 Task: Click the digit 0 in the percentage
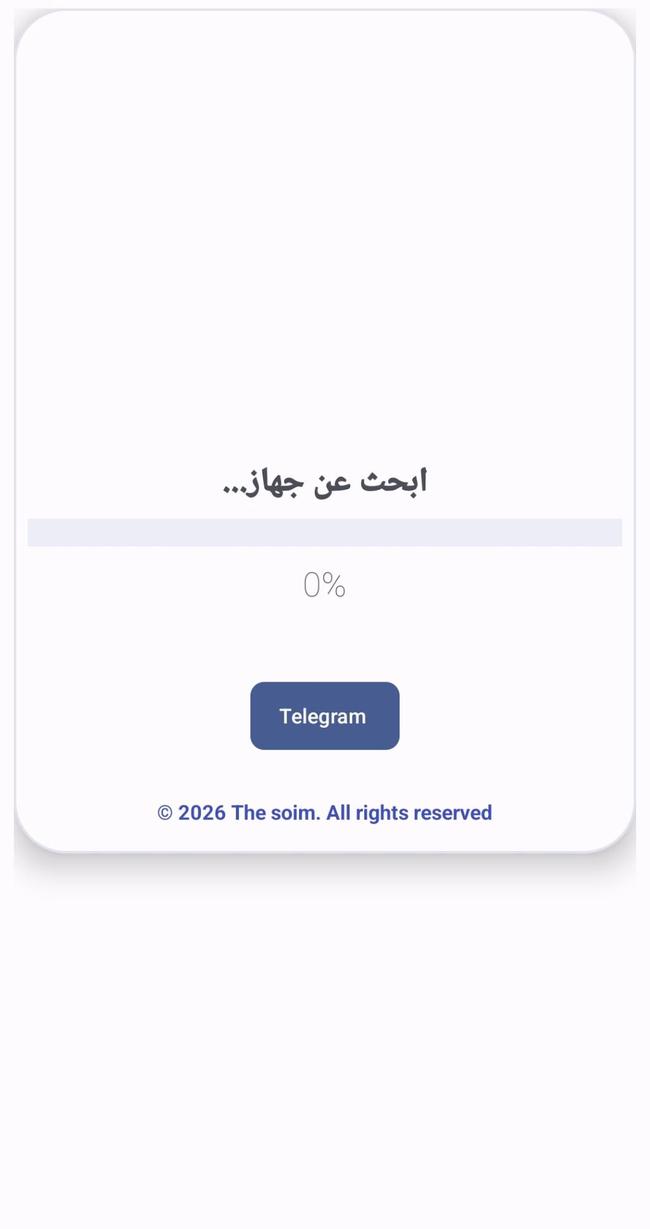click(x=312, y=585)
